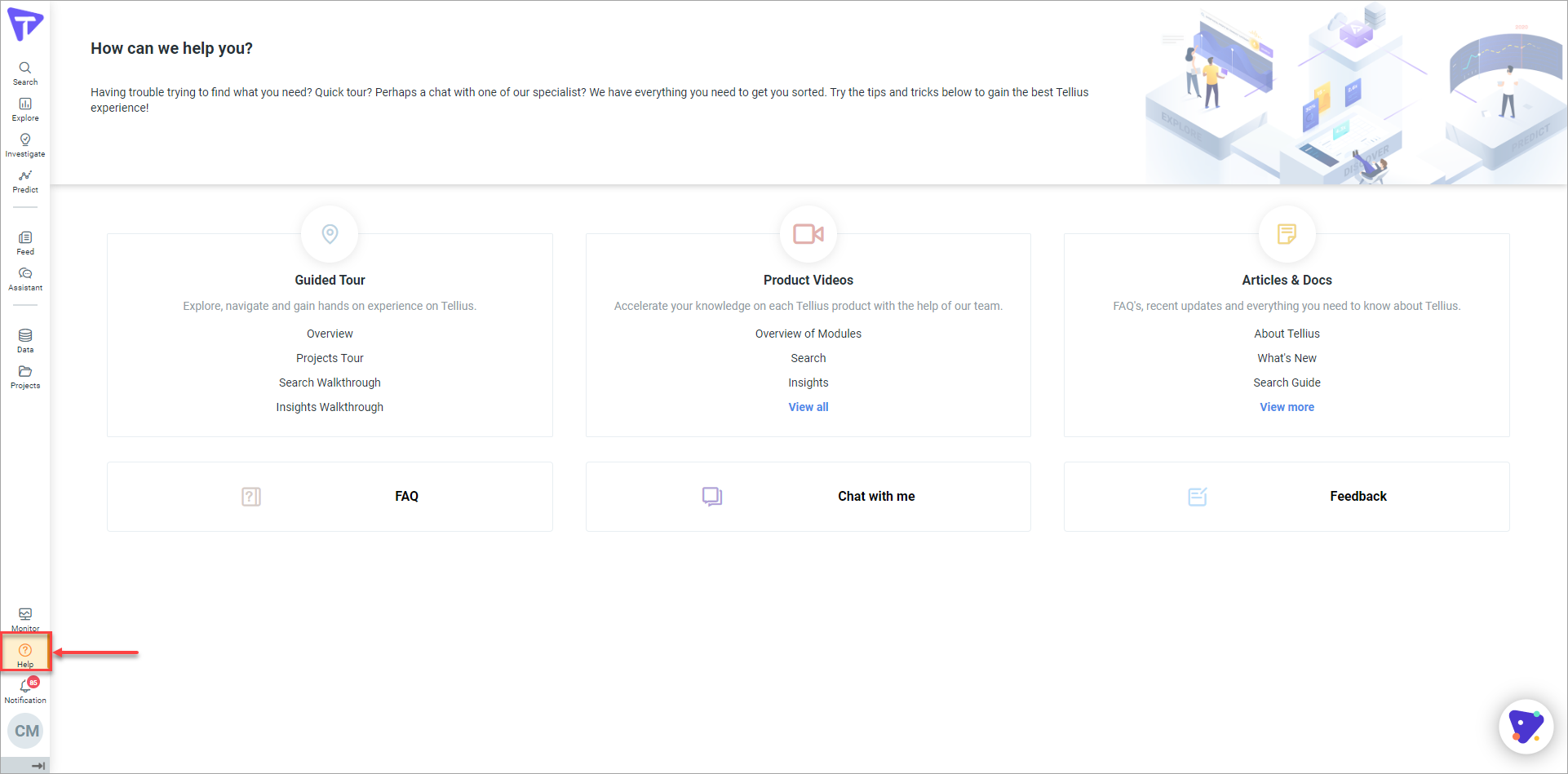Screen dimensions: 1568x774
Task: Open the Feed sidebar item
Action: [x=25, y=242]
